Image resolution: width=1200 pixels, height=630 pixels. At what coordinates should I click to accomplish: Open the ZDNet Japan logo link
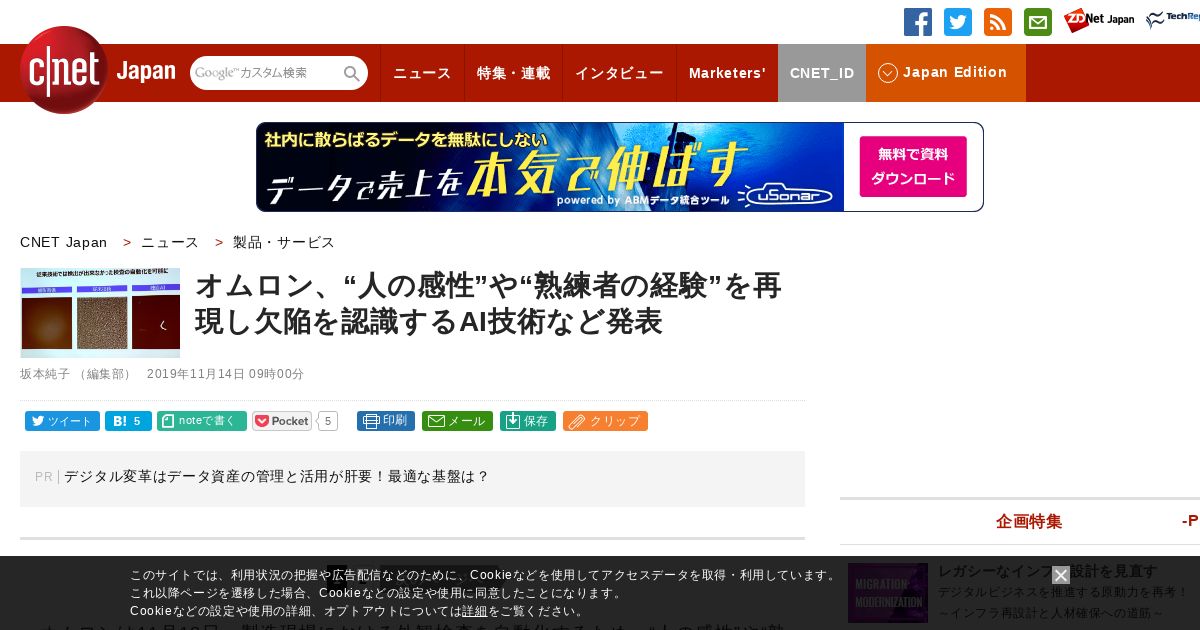pyautogui.click(x=1099, y=21)
